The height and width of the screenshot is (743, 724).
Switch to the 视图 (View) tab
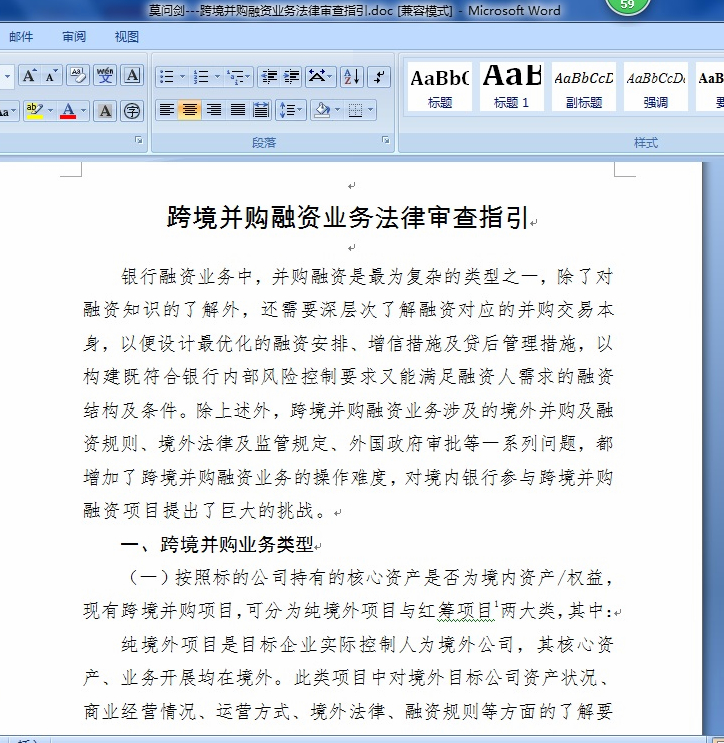[x=127, y=37]
